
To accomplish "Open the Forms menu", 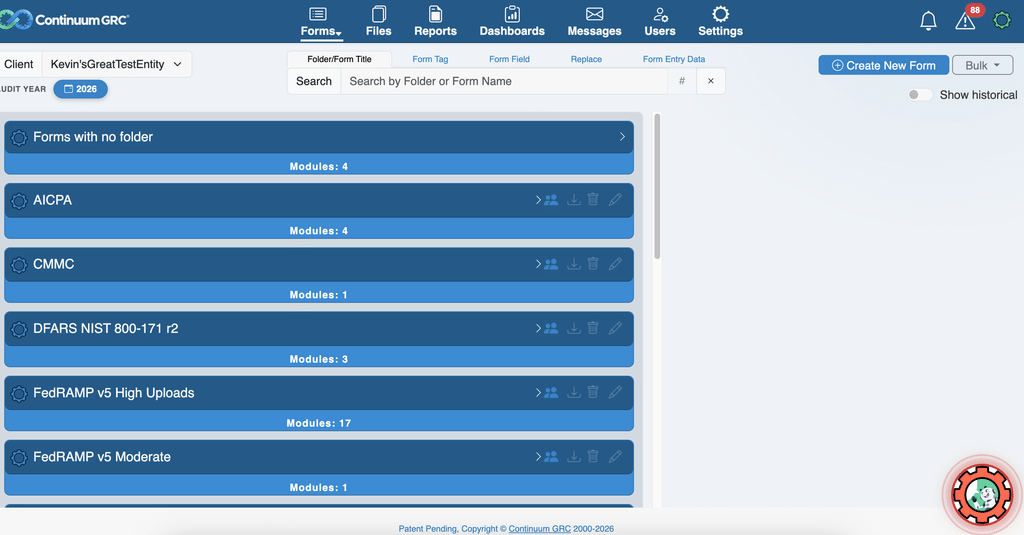I will pyautogui.click(x=321, y=22).
